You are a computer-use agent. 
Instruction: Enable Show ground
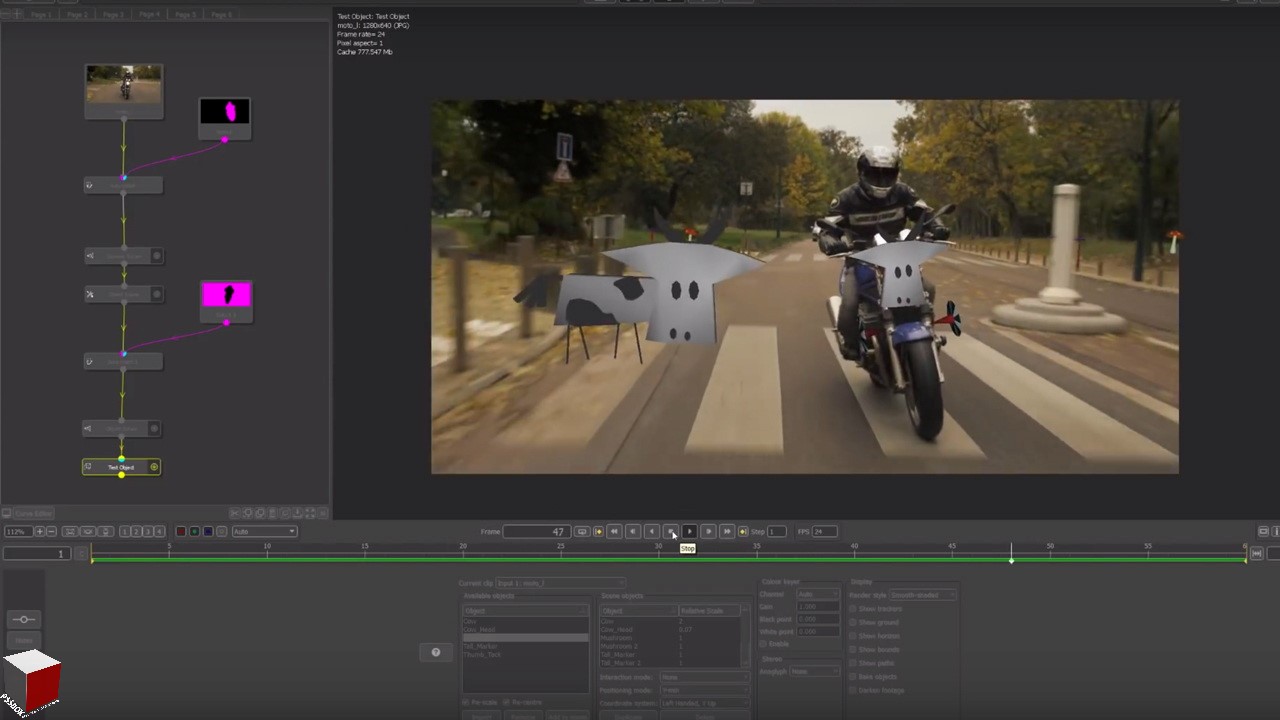853,622
